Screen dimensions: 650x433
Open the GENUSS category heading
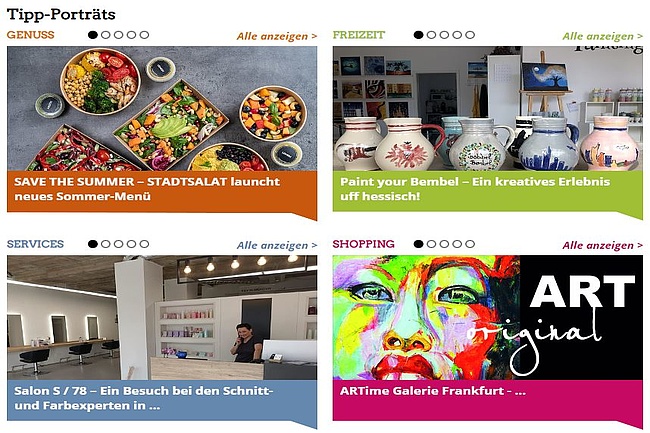[x=31, y=35]
